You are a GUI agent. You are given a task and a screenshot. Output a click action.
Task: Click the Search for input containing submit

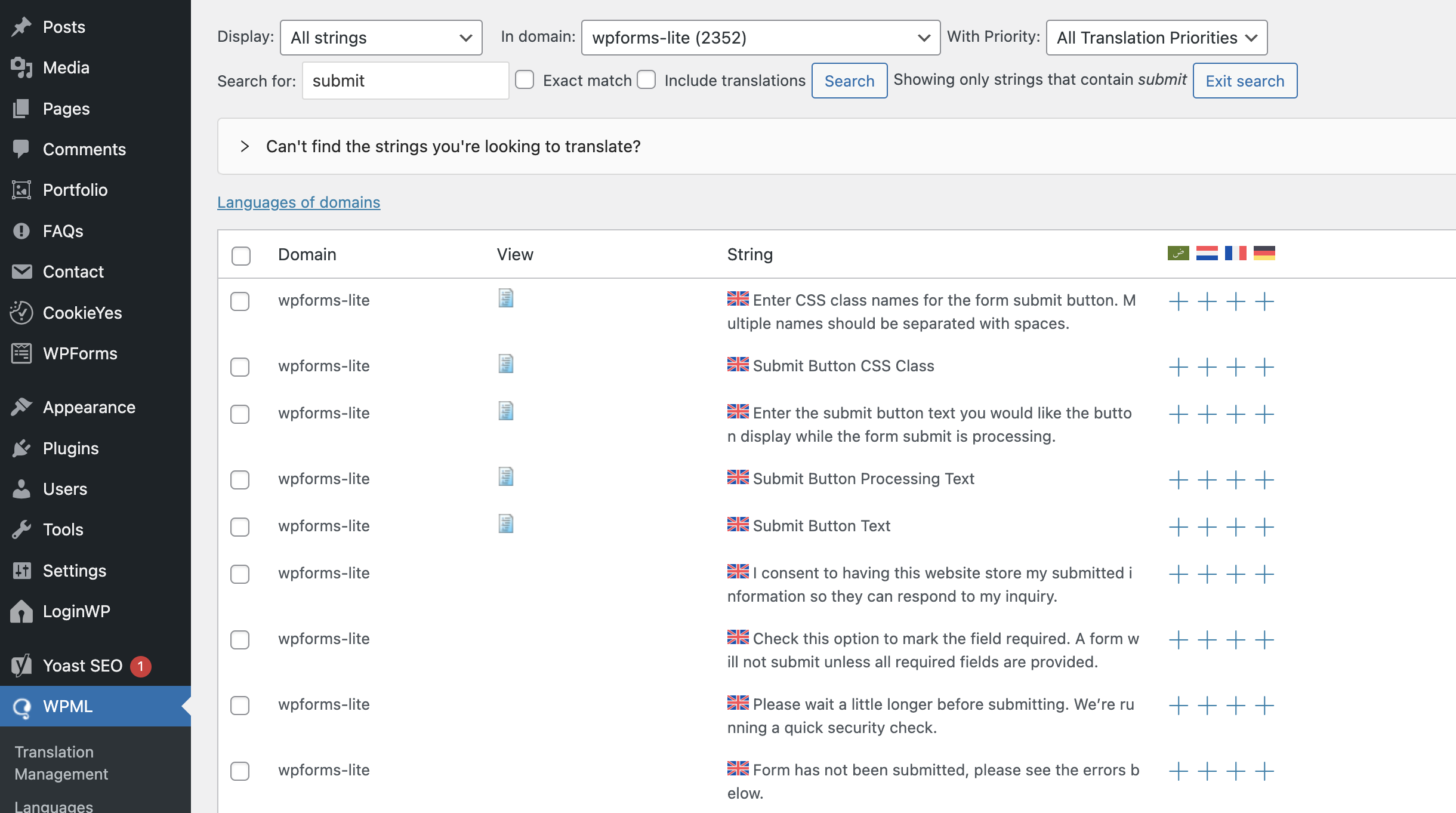click(406, 81)
